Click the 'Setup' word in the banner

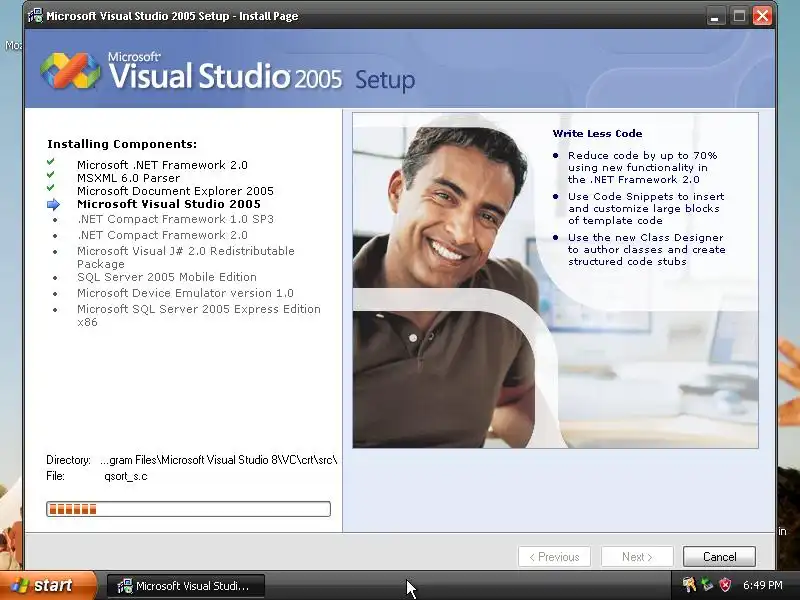pyautogui.click(x=385, y=80)
